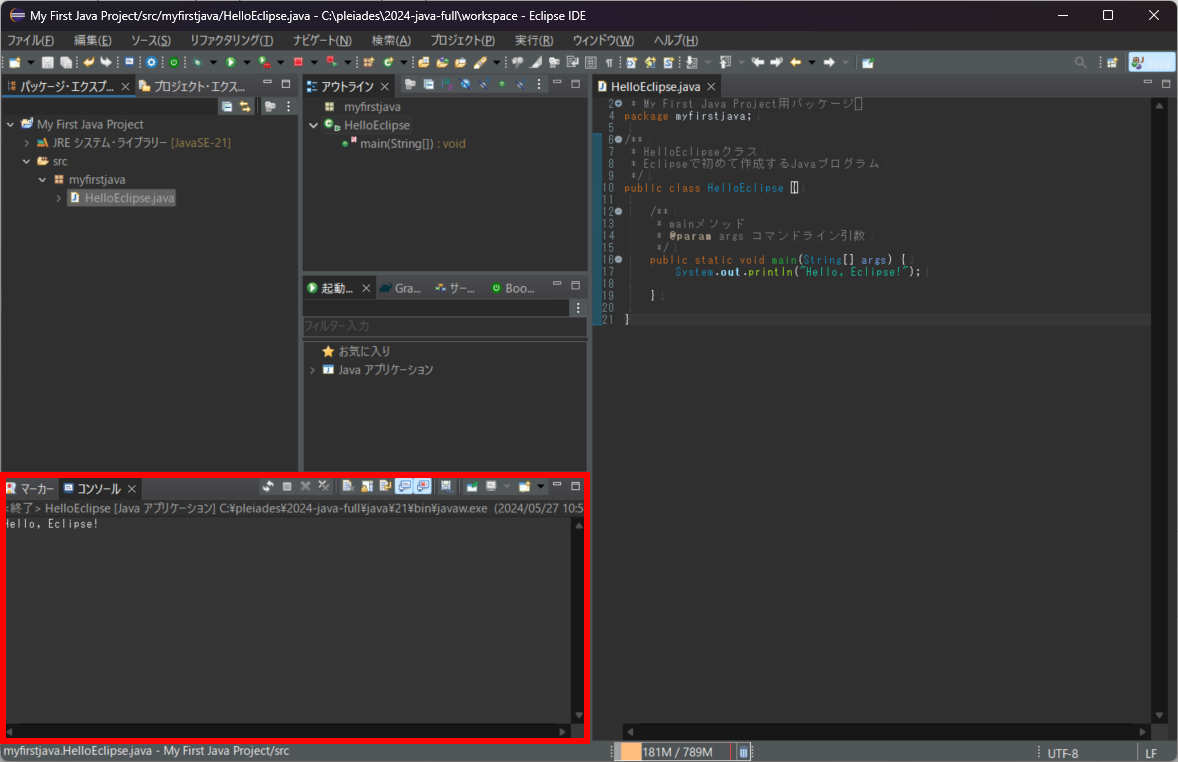Go forward with the white right arrow
This screenshot has height=762, width=1178.
(829, 62)
